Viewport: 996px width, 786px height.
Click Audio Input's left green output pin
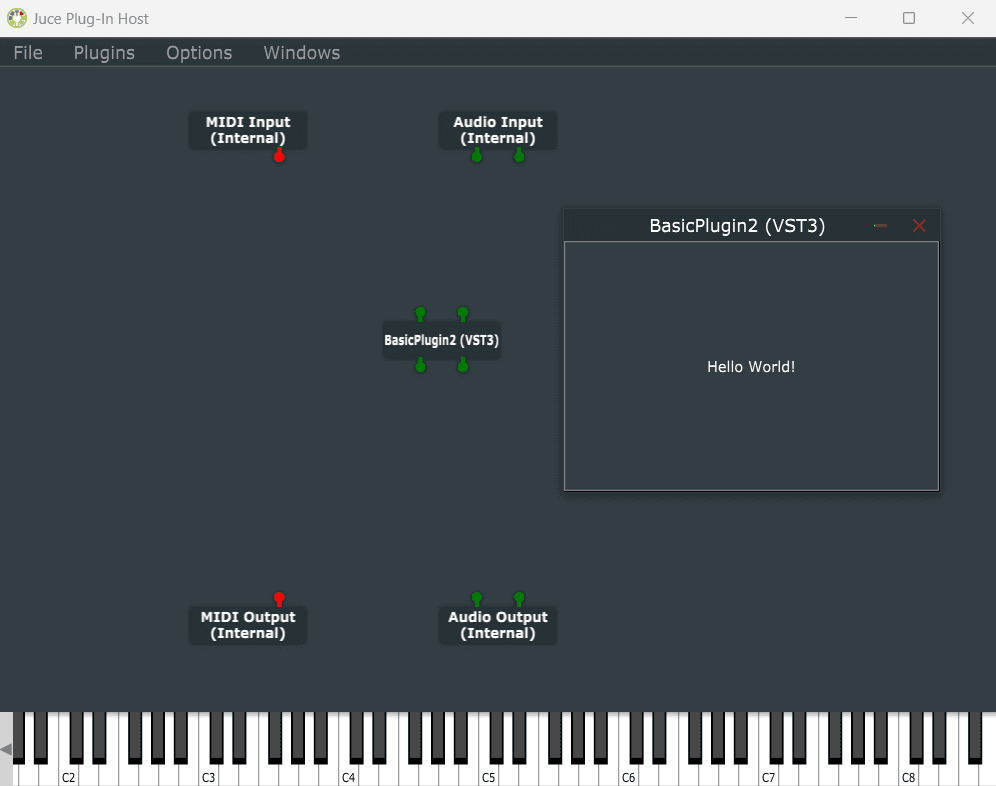[x=477, y=156]
